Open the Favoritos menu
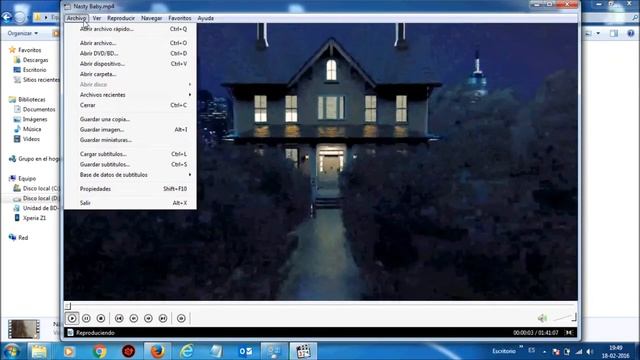Viewport: 640px width, 360px height. 180,18
